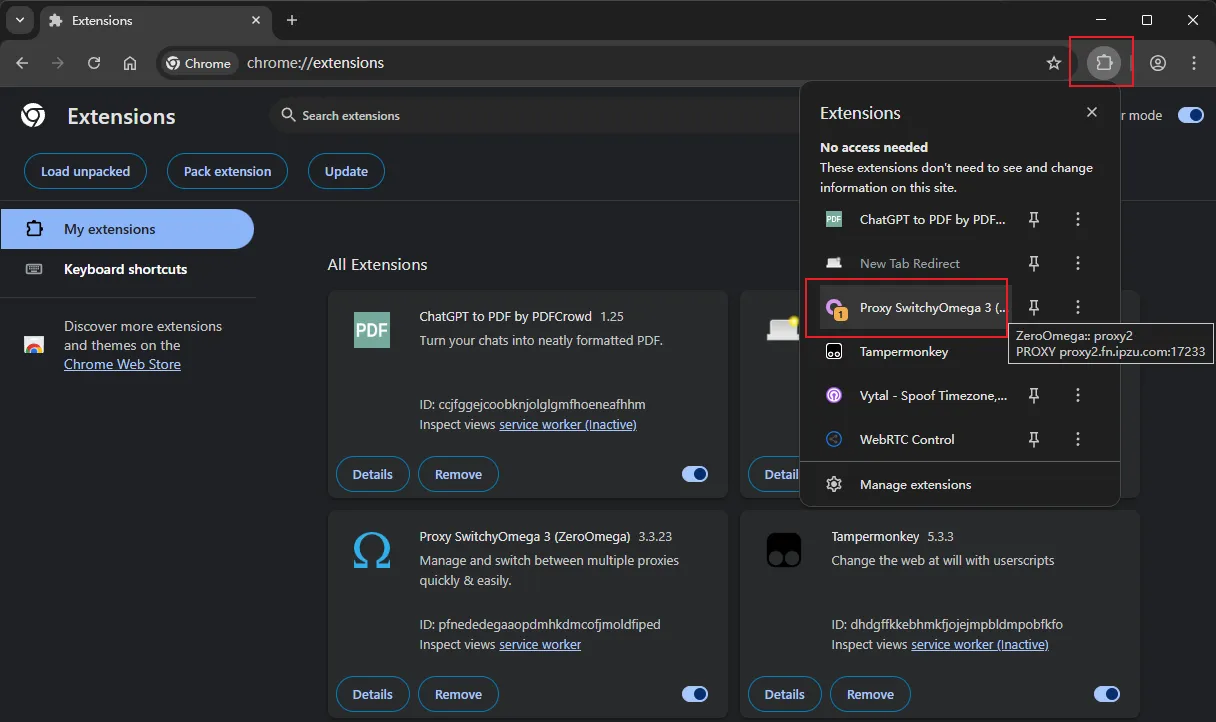The width and height of the screenshot is (1216, 722).
Task: Open more options for ChatGPT to PDF
Action: point(1078,219)
